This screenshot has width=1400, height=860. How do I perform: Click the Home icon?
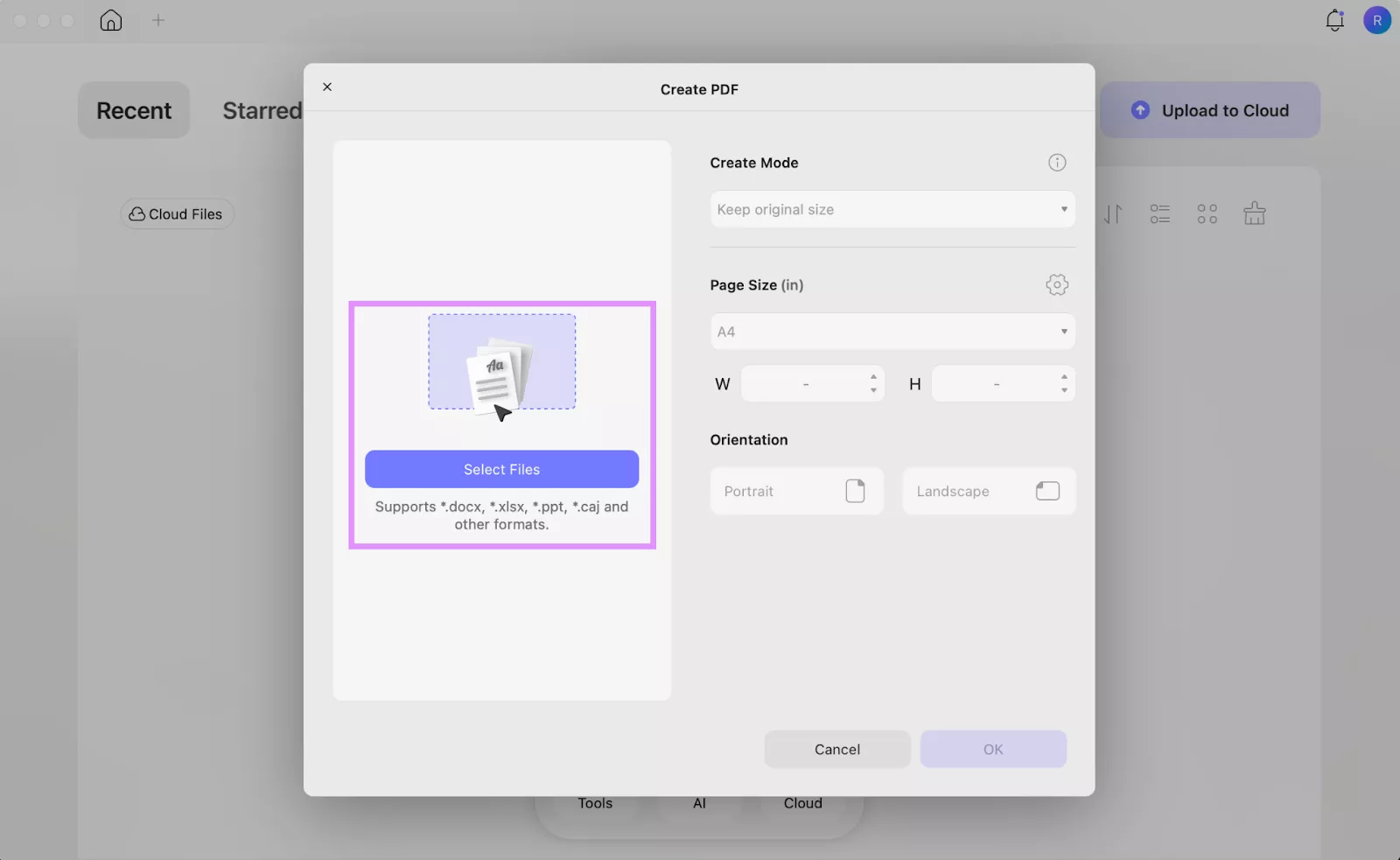[111, 20]
